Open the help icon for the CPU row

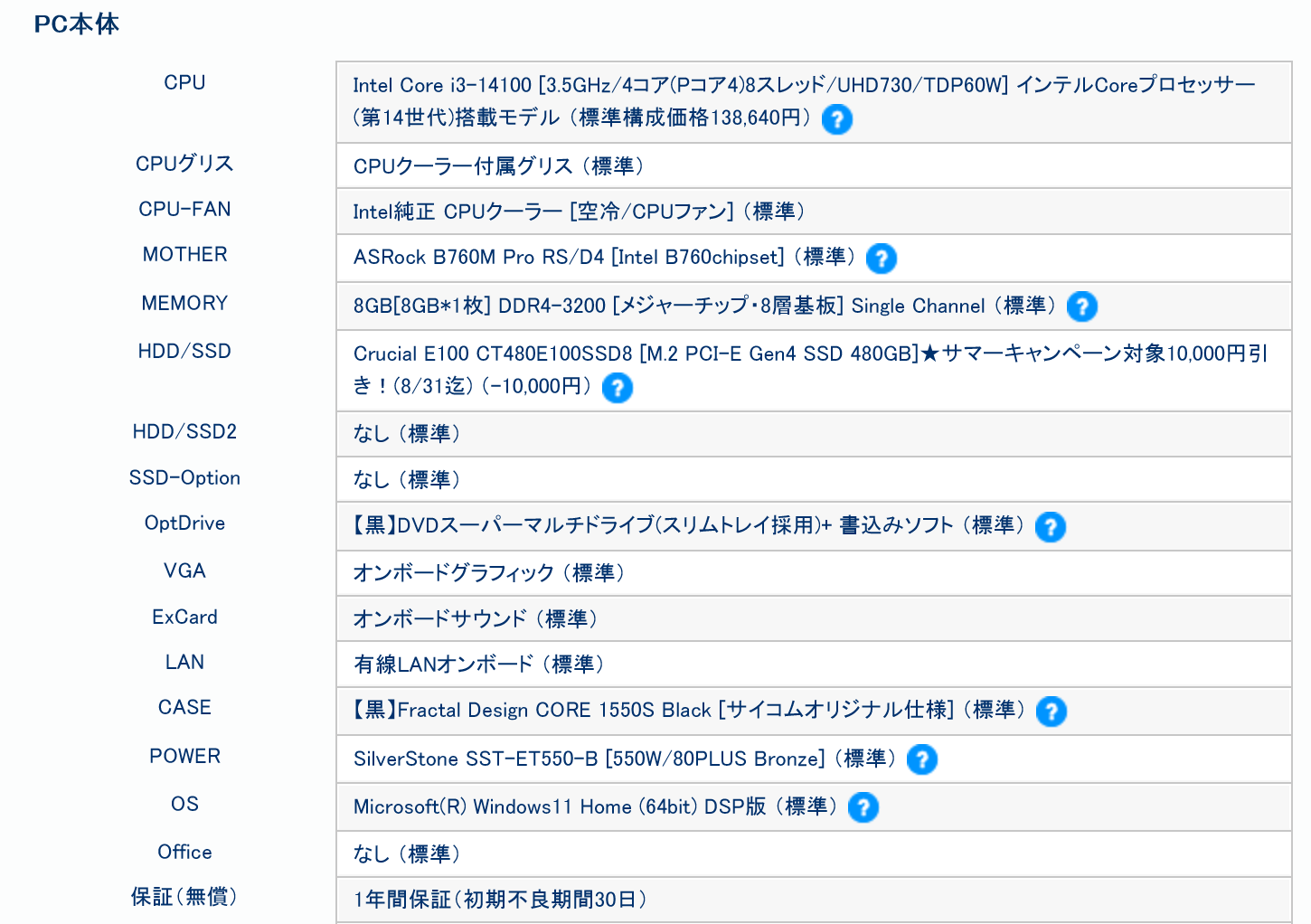(837, 119)
